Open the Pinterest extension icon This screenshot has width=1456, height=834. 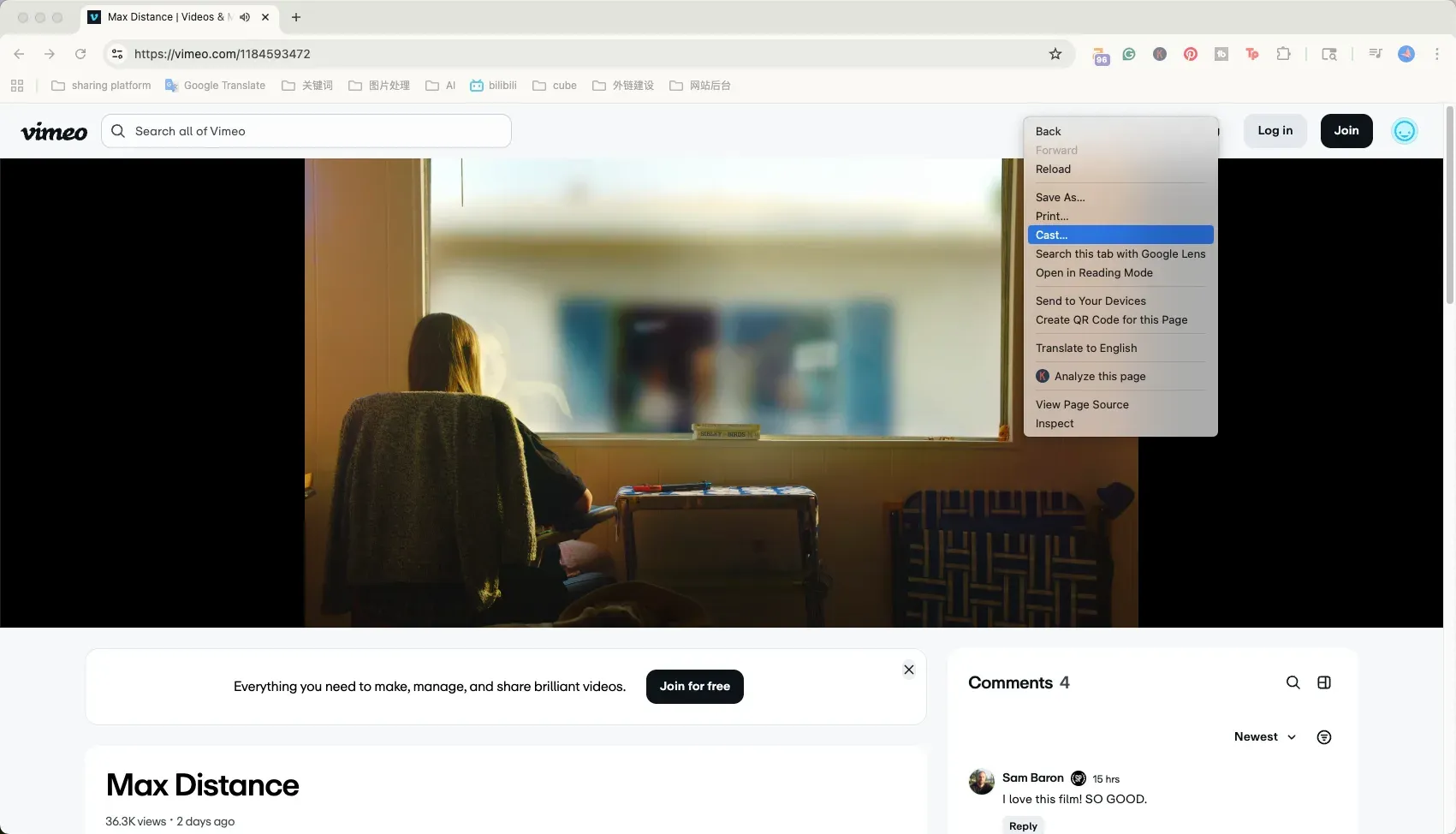[1191, 54]
